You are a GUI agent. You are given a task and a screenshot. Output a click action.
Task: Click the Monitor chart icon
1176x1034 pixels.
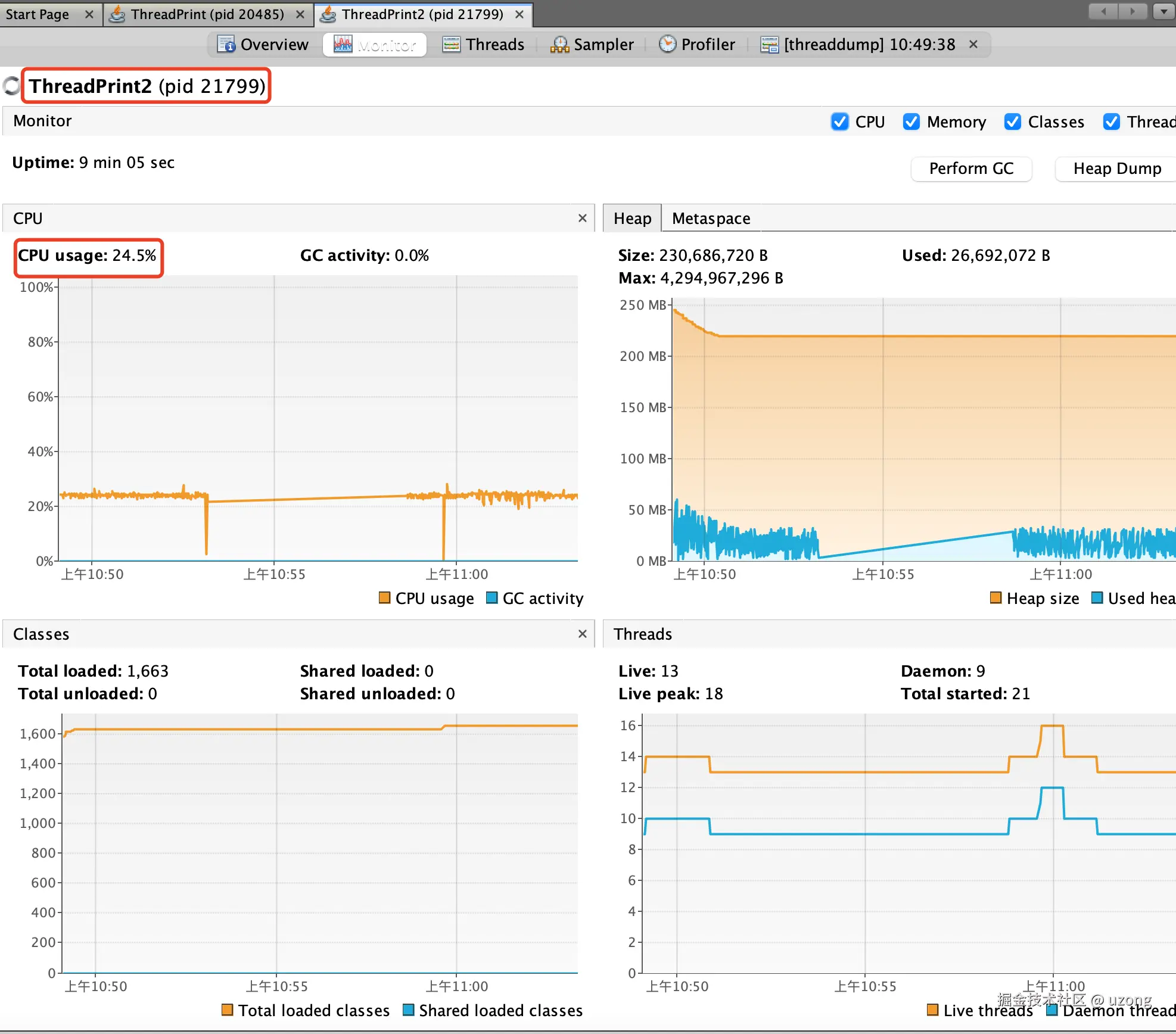click(343, 44)
